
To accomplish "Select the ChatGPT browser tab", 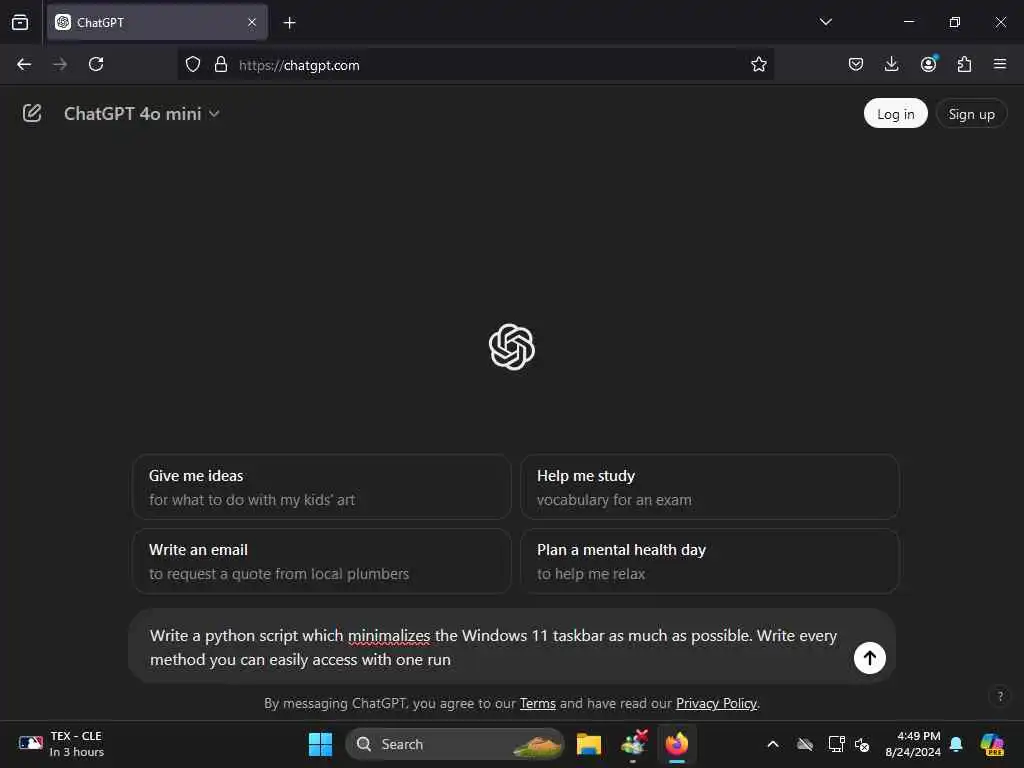I will pos(157,22).
